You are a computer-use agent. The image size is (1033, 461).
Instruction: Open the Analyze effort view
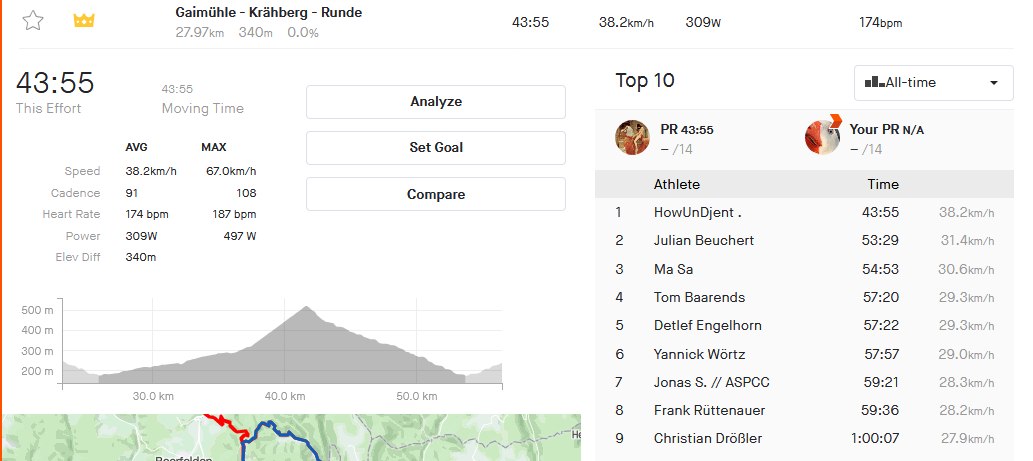435,101
